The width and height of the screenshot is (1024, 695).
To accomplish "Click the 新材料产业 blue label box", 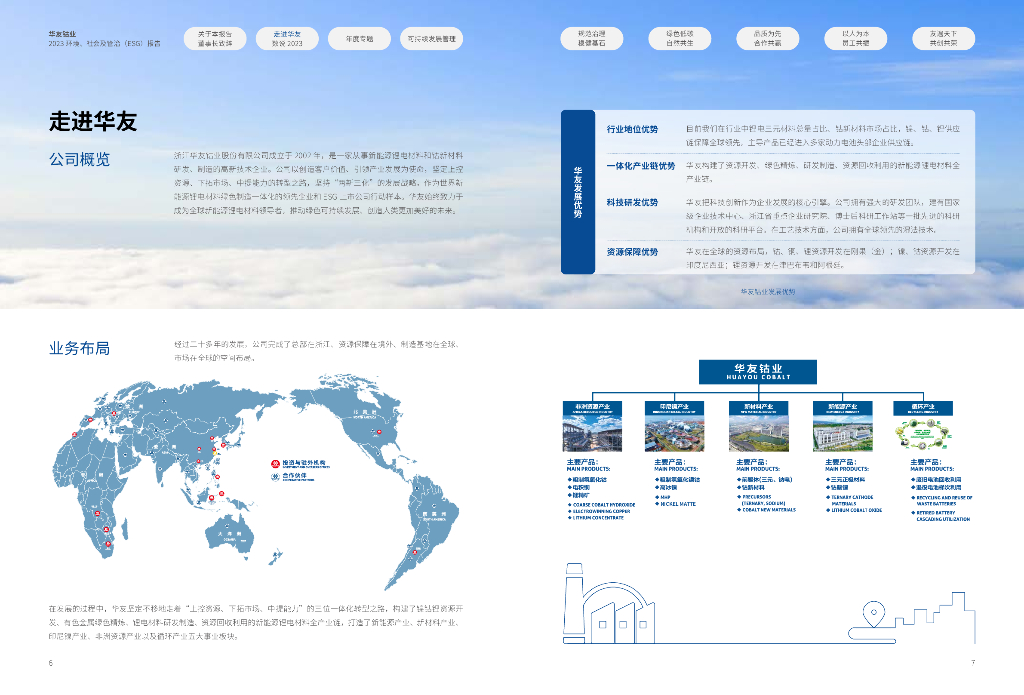I will tap(759, 408).
